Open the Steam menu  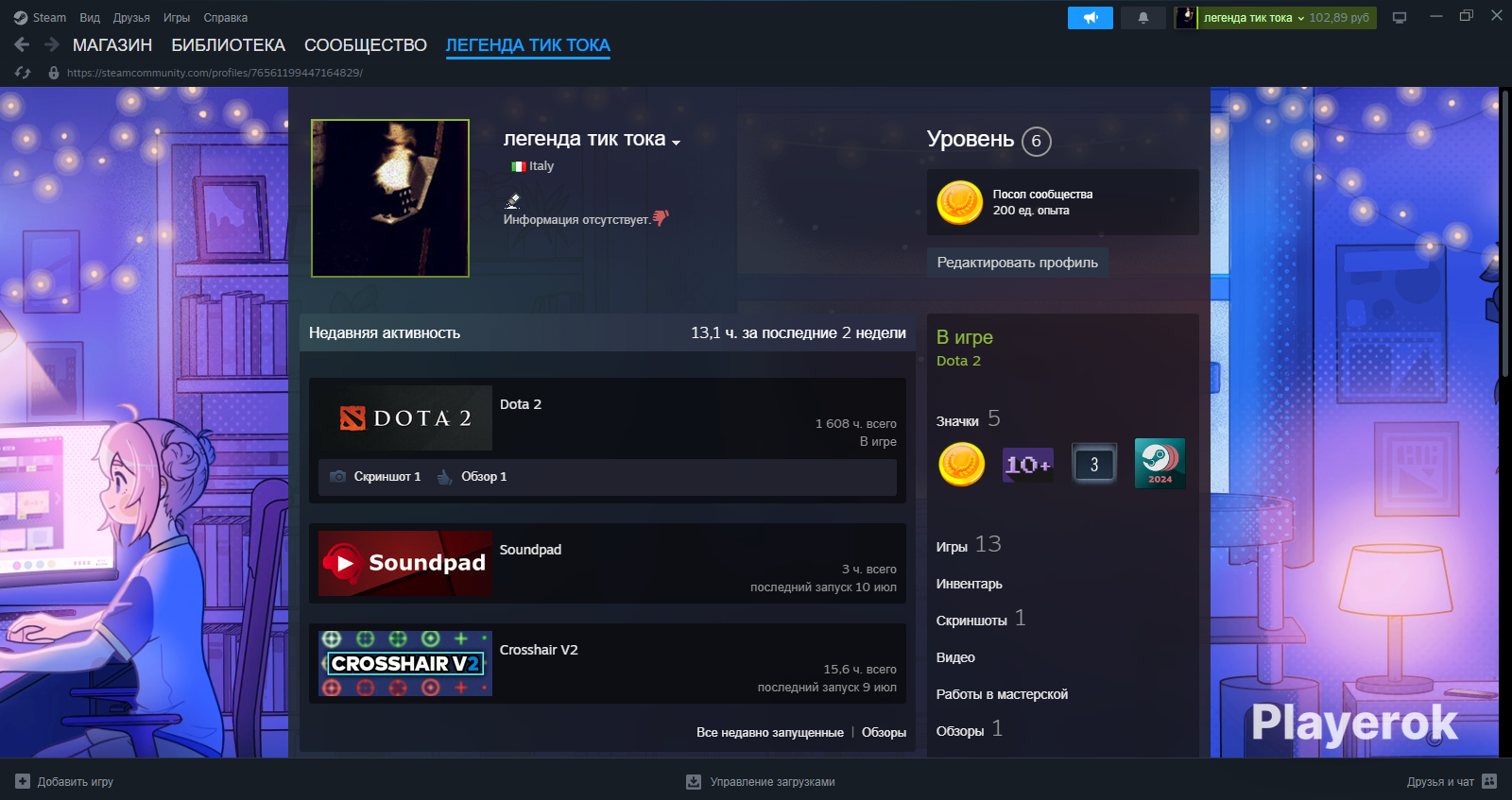point(49,18)
